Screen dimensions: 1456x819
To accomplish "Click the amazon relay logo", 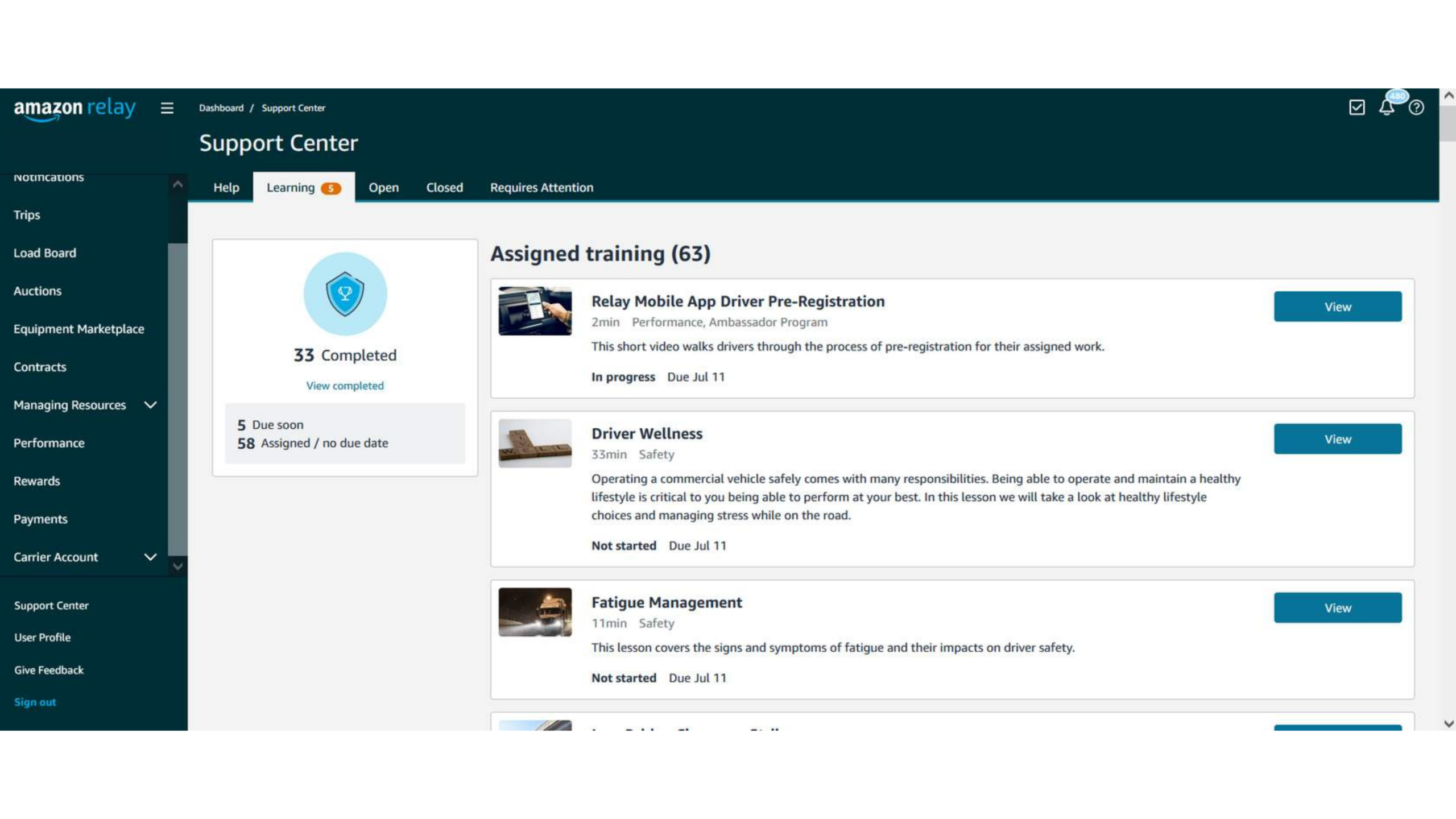I will coord(75,108).
